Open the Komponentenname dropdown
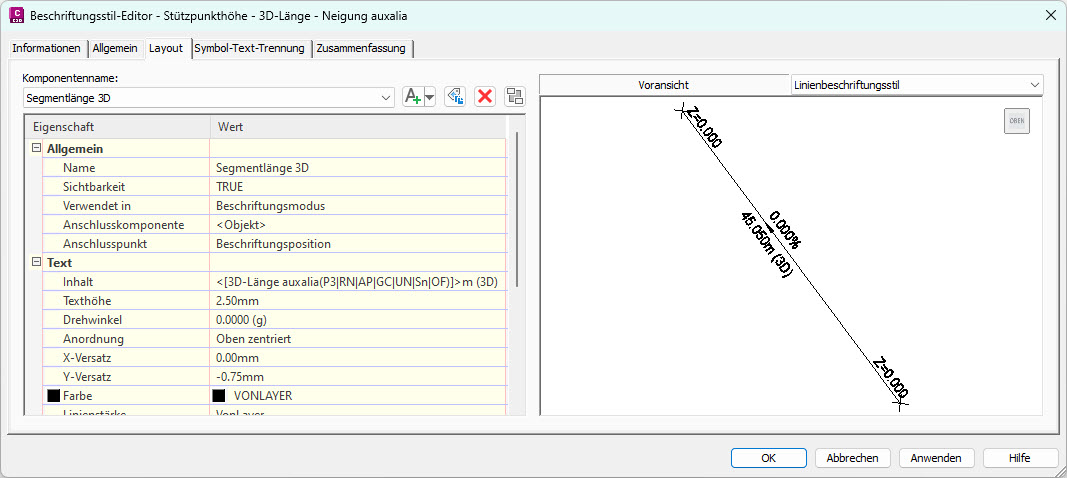This screenshot has width=1067, height=478. [386, 97]
